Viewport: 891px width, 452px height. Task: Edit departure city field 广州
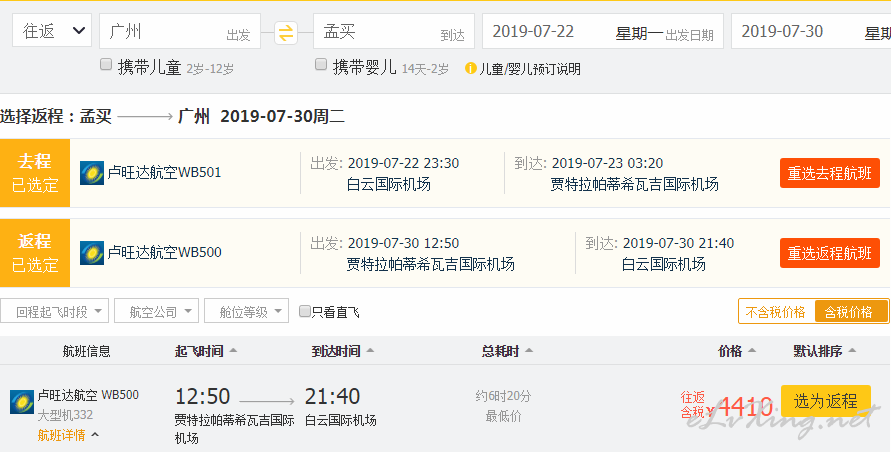pyautogui.click(x=180, y=31)
